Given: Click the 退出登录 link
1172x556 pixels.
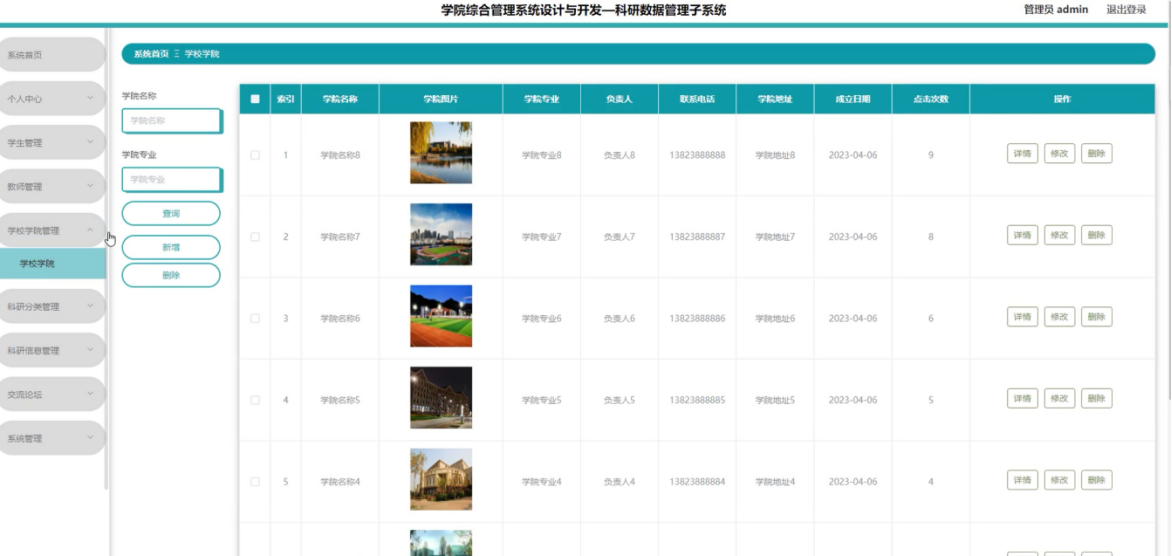Looking at the screenshot, I should [1126, 10].
